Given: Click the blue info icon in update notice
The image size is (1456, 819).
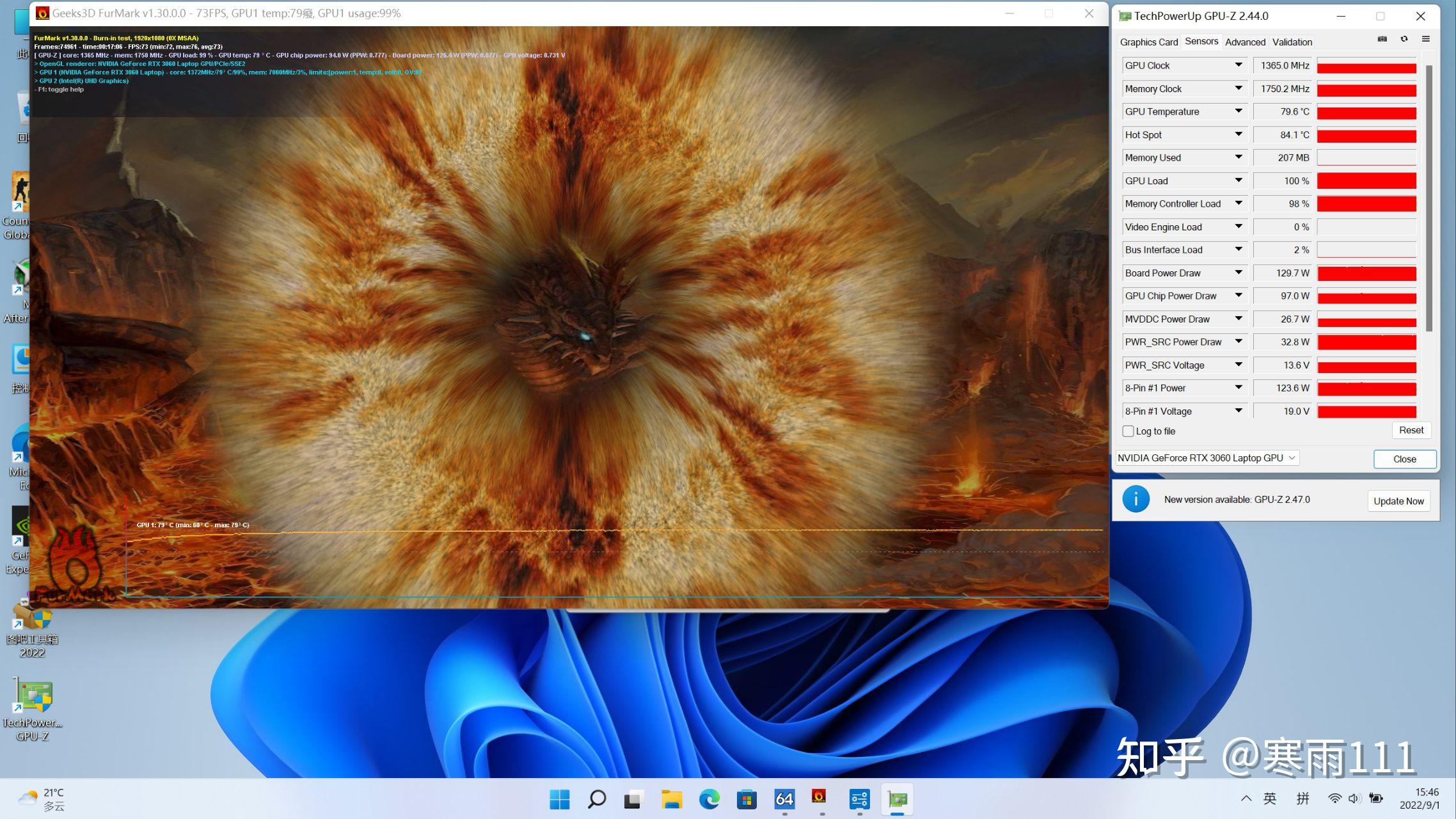Looking at the screenshot, I should pos(1136,499).
